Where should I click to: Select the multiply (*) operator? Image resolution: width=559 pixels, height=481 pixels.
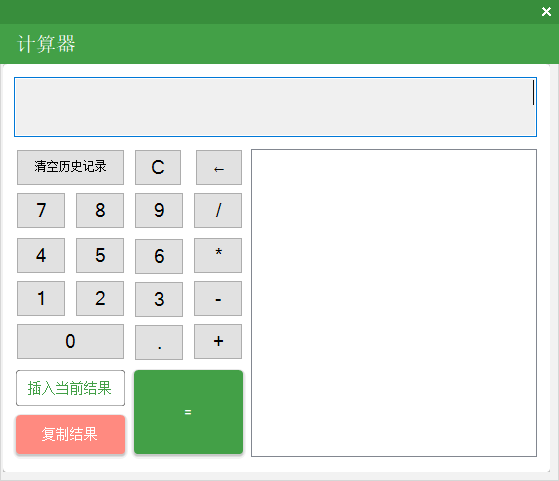218,255
